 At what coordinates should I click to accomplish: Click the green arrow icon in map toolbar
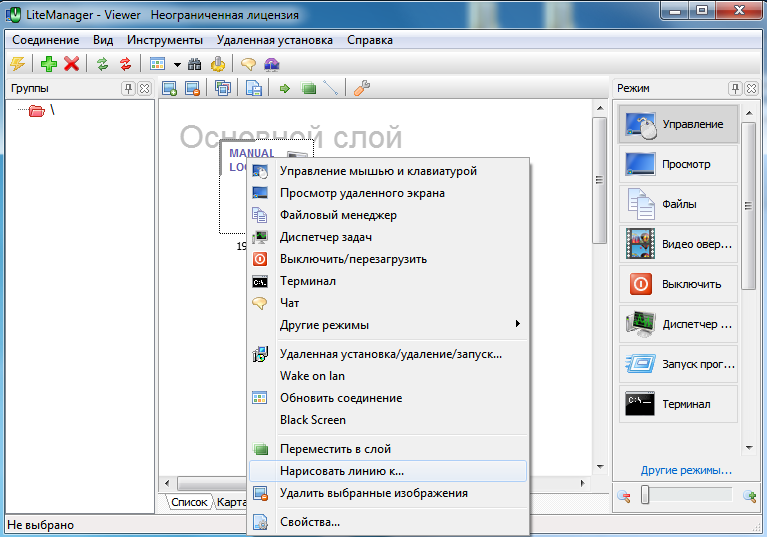point(285,89)
